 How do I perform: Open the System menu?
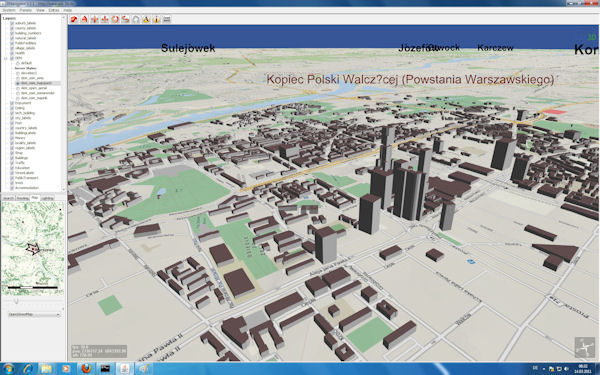(9, 10)
